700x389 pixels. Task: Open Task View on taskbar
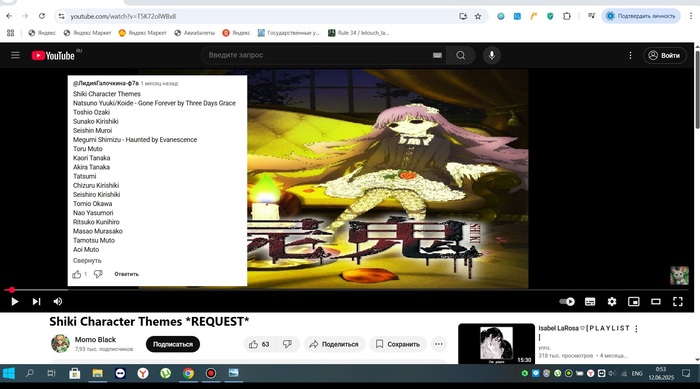click(x=51, y=373)
